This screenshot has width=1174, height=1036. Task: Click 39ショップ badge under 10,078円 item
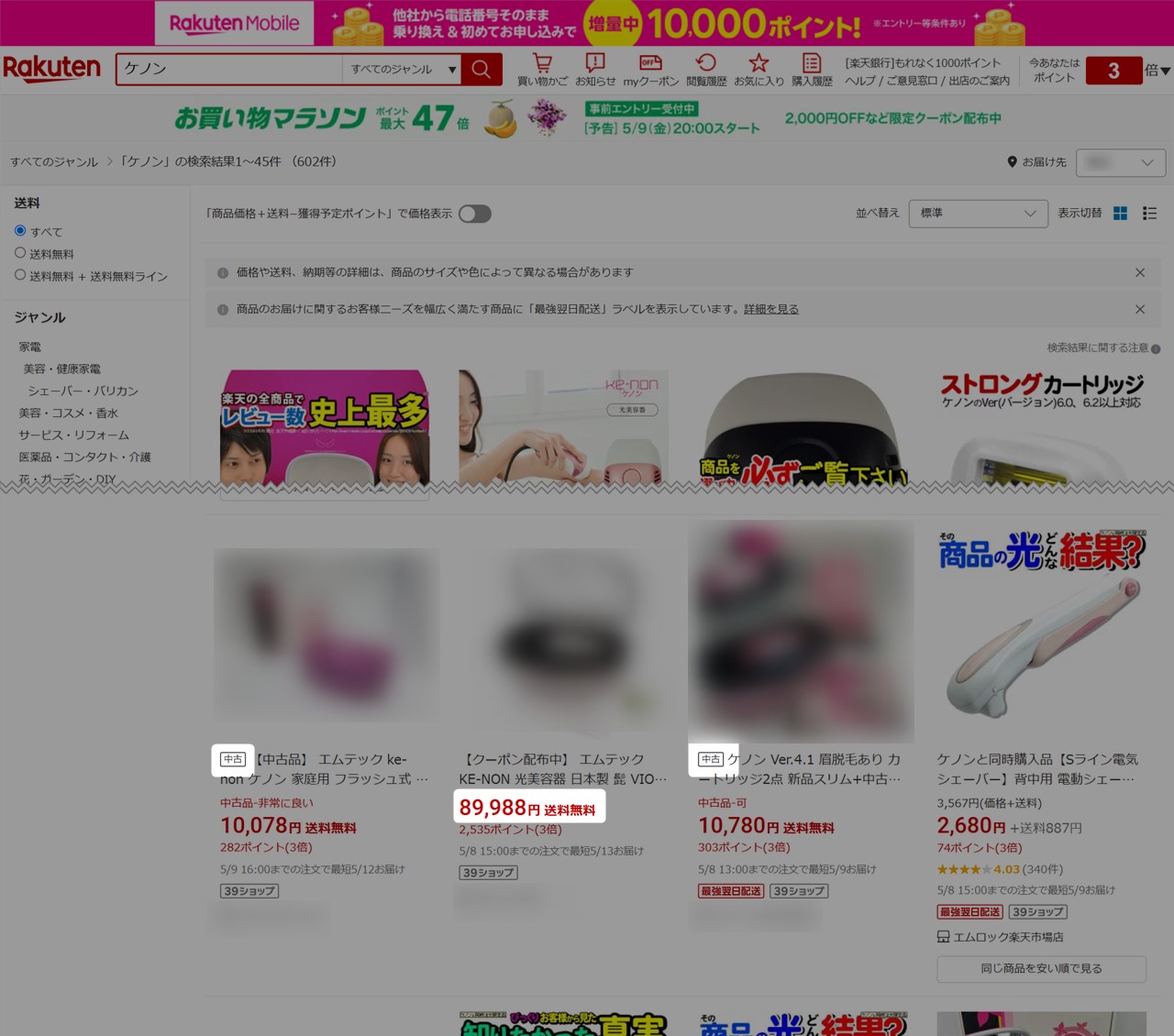pos(249,891)
